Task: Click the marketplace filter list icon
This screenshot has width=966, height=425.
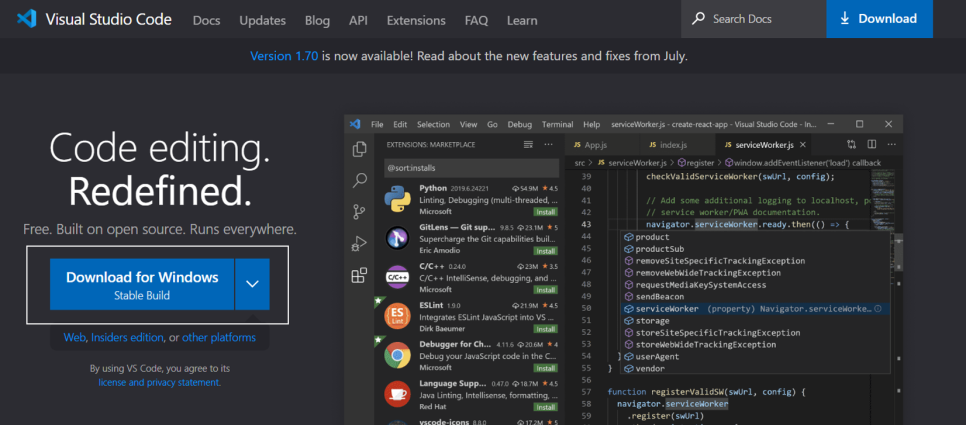Action: [x=528, y=145]
